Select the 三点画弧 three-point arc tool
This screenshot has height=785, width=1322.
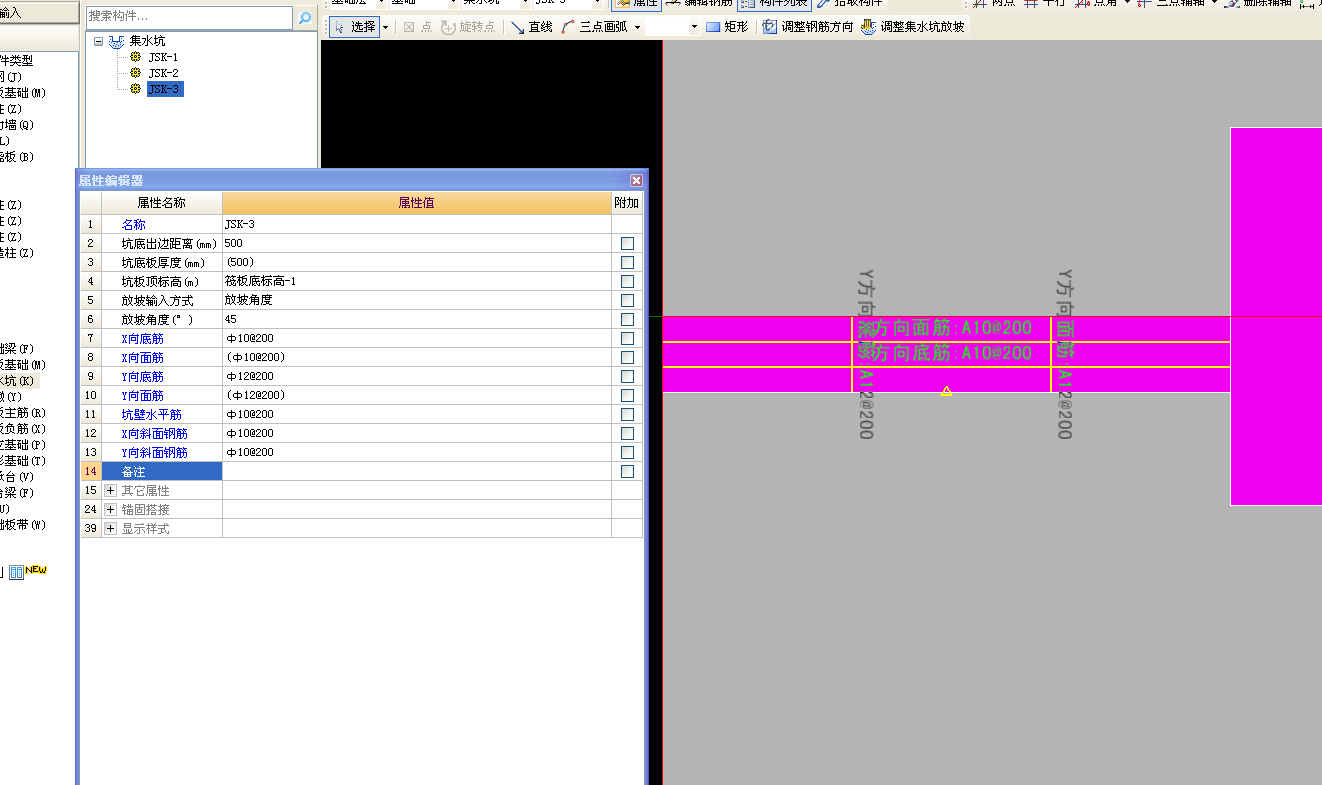[x=595, y=27]
